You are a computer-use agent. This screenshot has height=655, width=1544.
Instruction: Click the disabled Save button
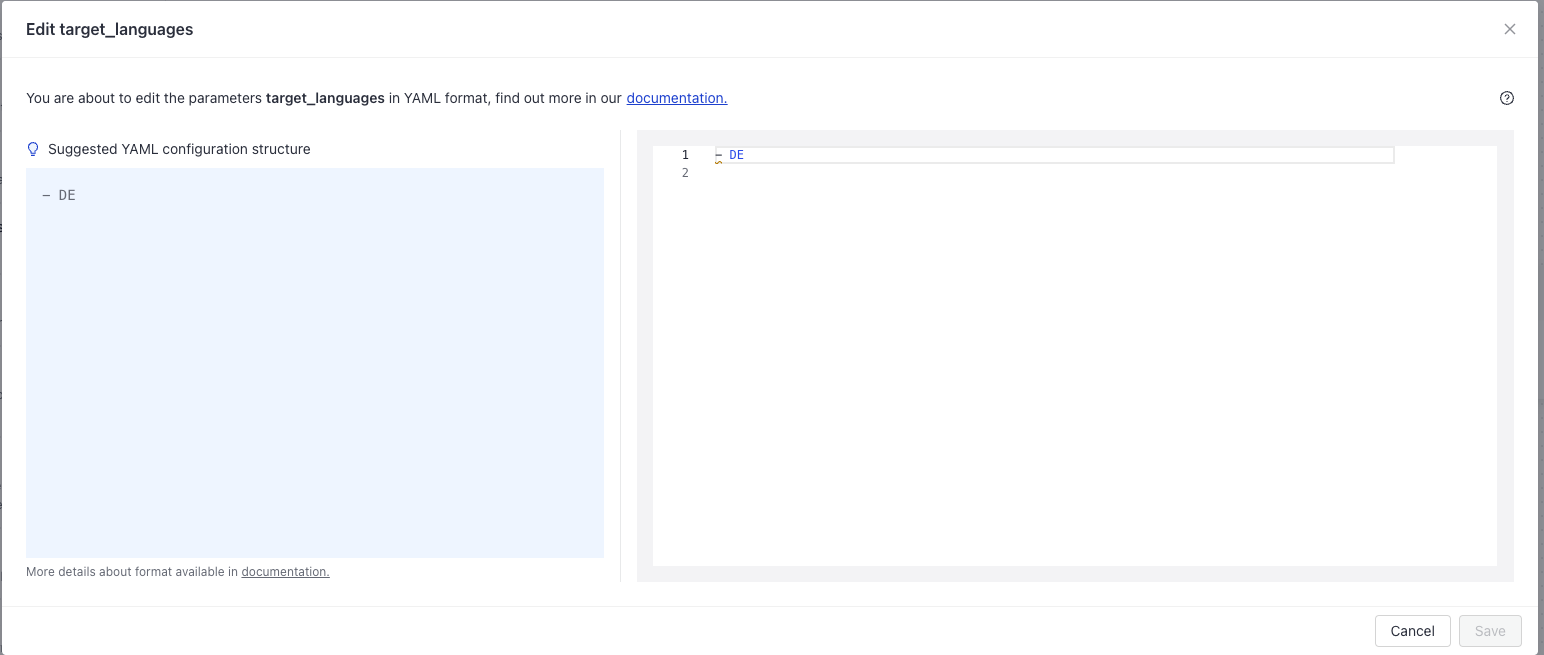(x=1489, y=630)
